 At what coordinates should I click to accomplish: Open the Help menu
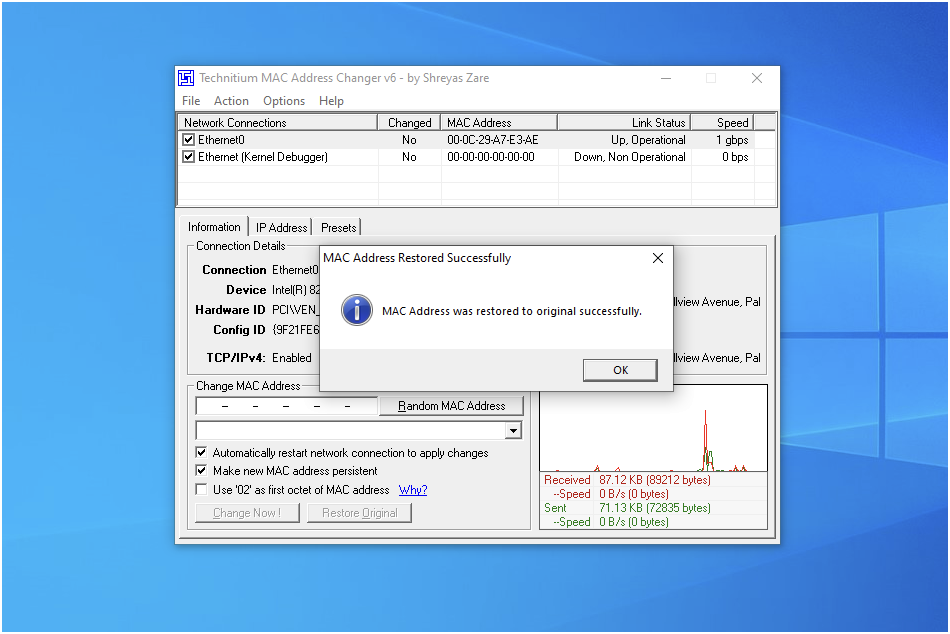[x=331, y=101]
